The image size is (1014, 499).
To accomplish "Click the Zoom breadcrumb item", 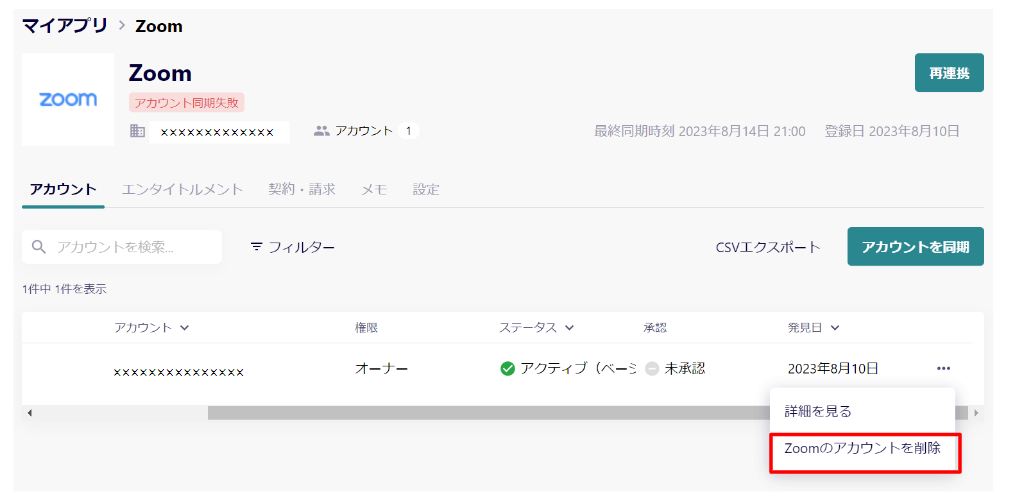I will (159, 27).
